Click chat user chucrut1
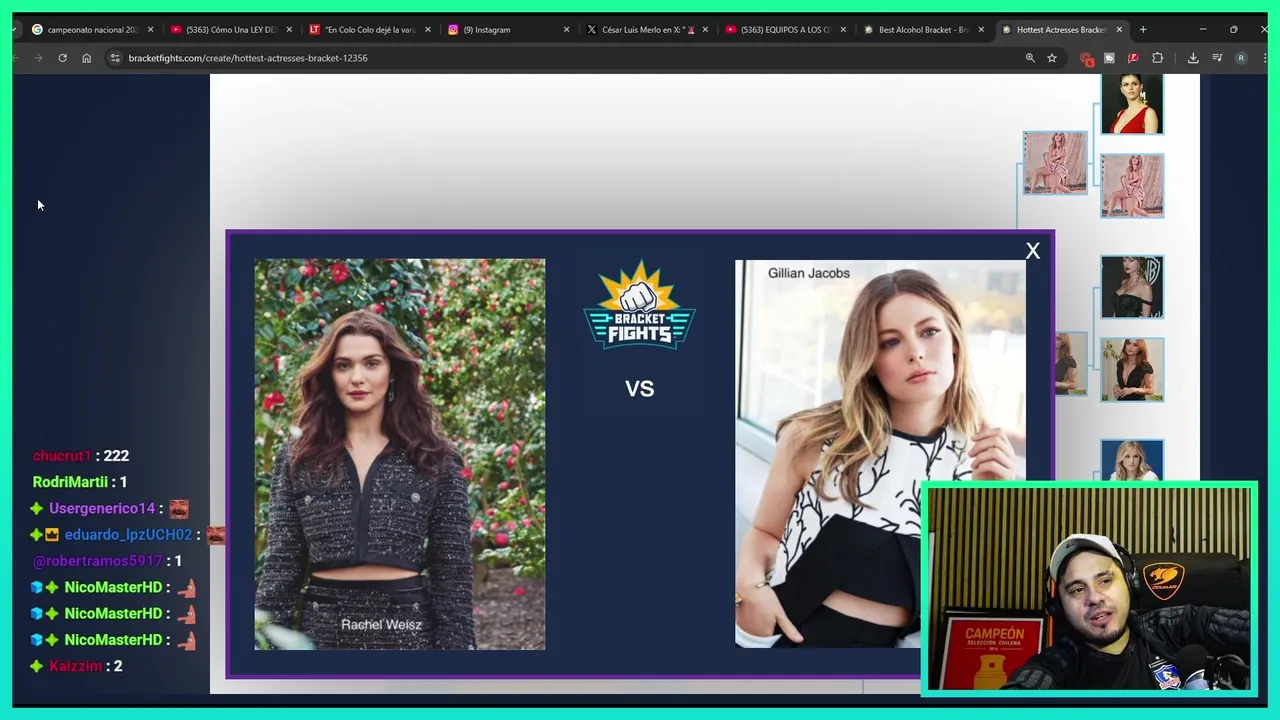Image resolution: width=1280 pixels, height=720 pixels. click(x=62, y=456)
